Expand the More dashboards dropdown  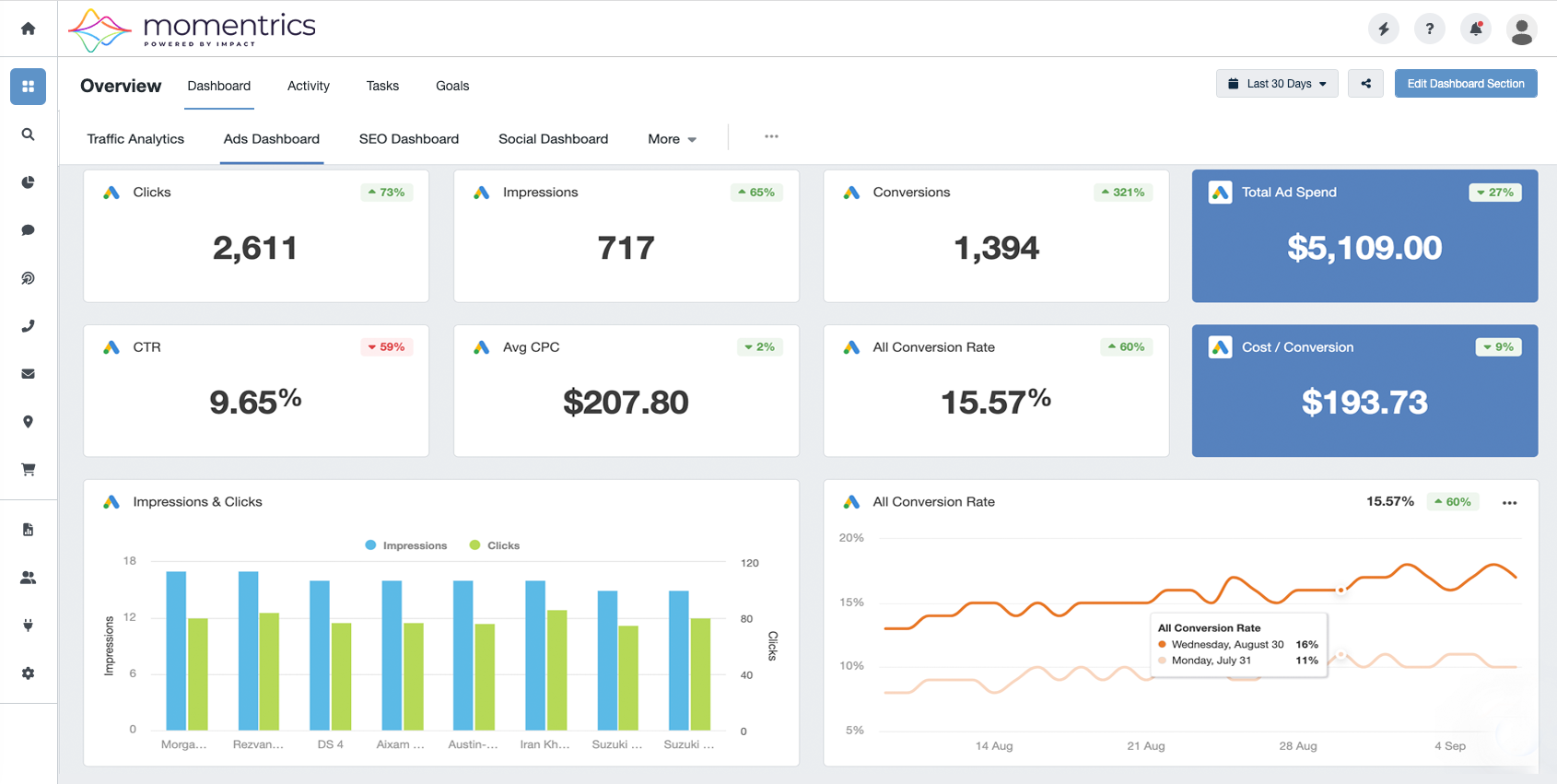point(672,139)
